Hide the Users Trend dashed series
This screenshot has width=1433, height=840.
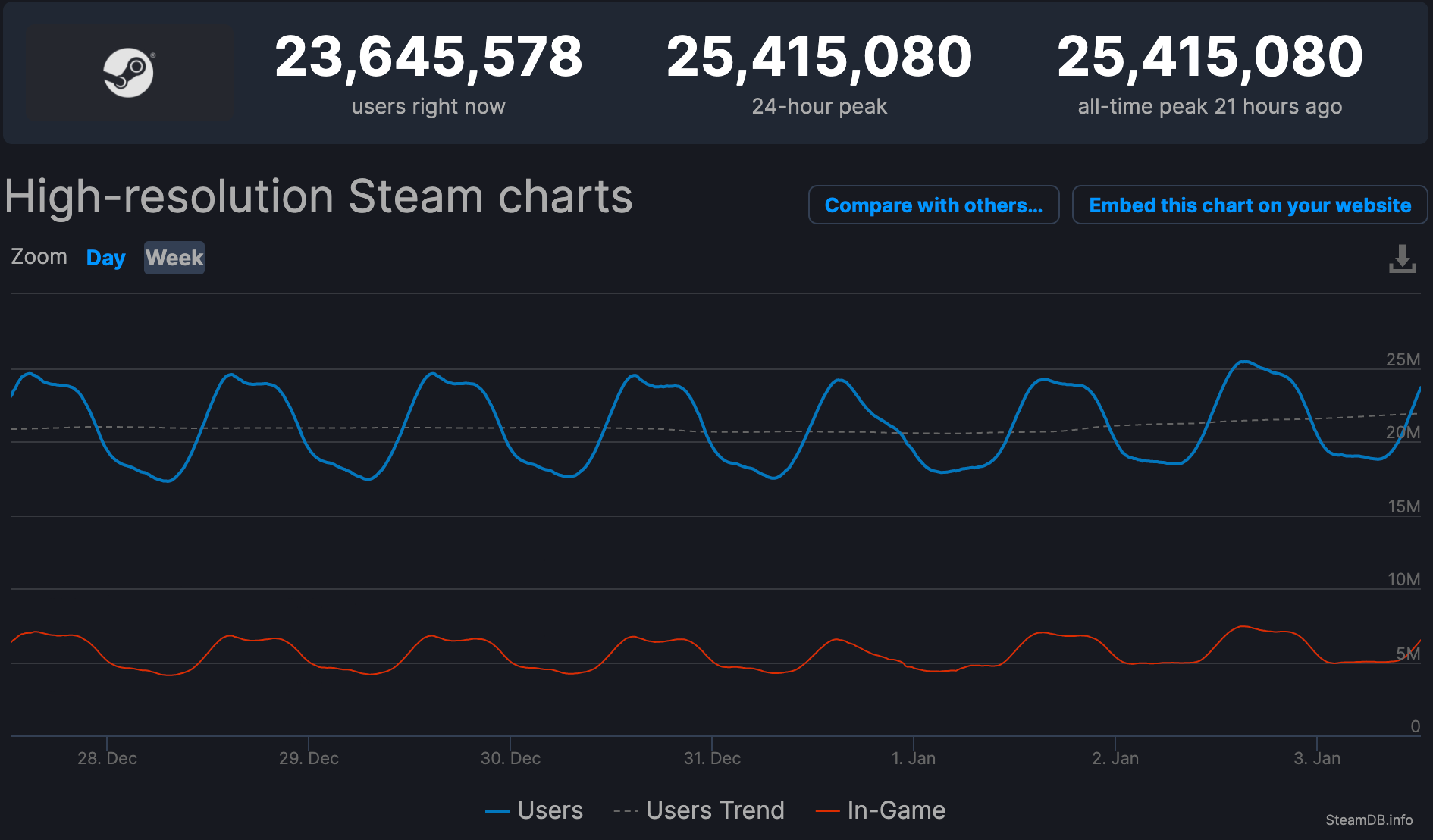699,810
